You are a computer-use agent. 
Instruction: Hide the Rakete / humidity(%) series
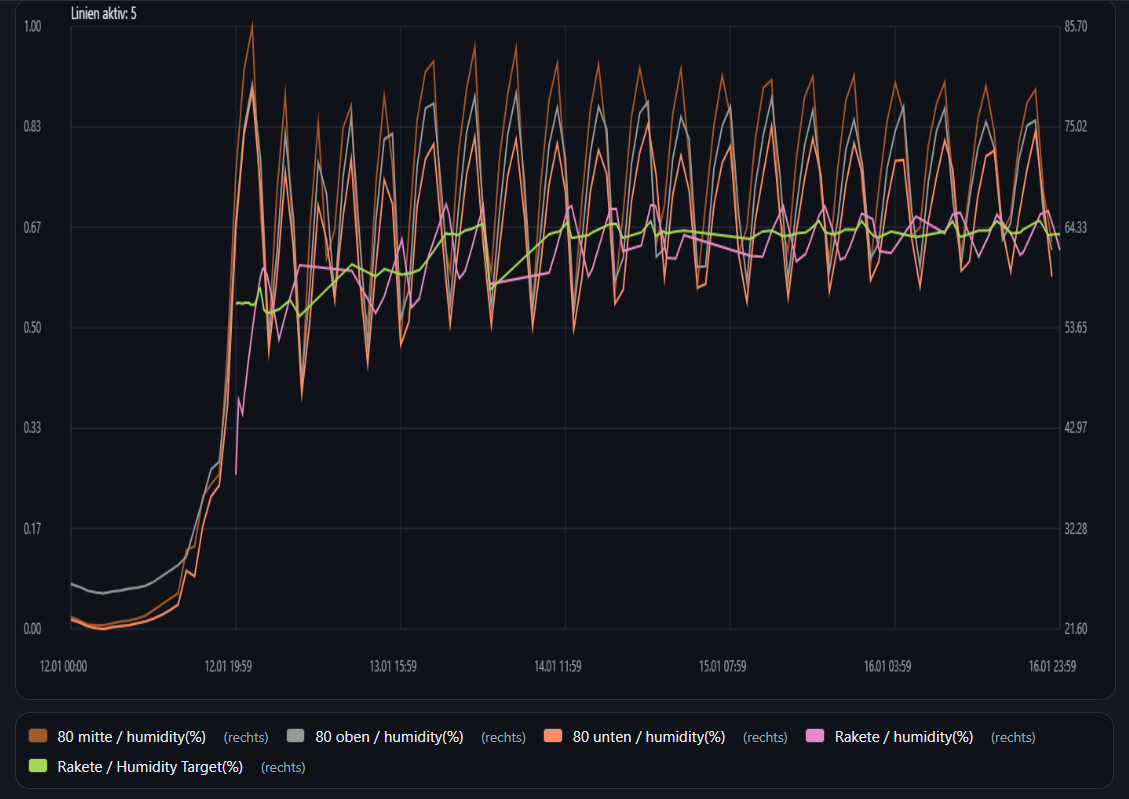[x=903, y=737]
